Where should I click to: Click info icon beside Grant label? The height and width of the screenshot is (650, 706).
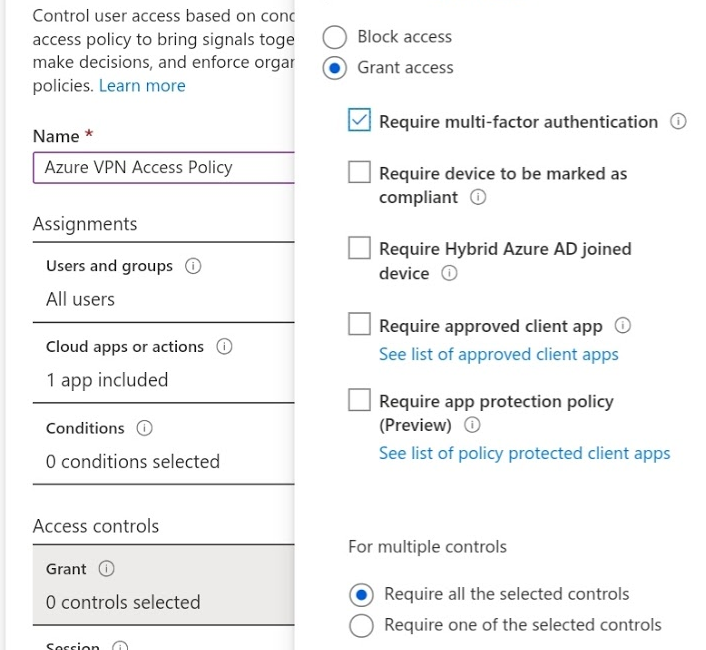coord(106,569)
